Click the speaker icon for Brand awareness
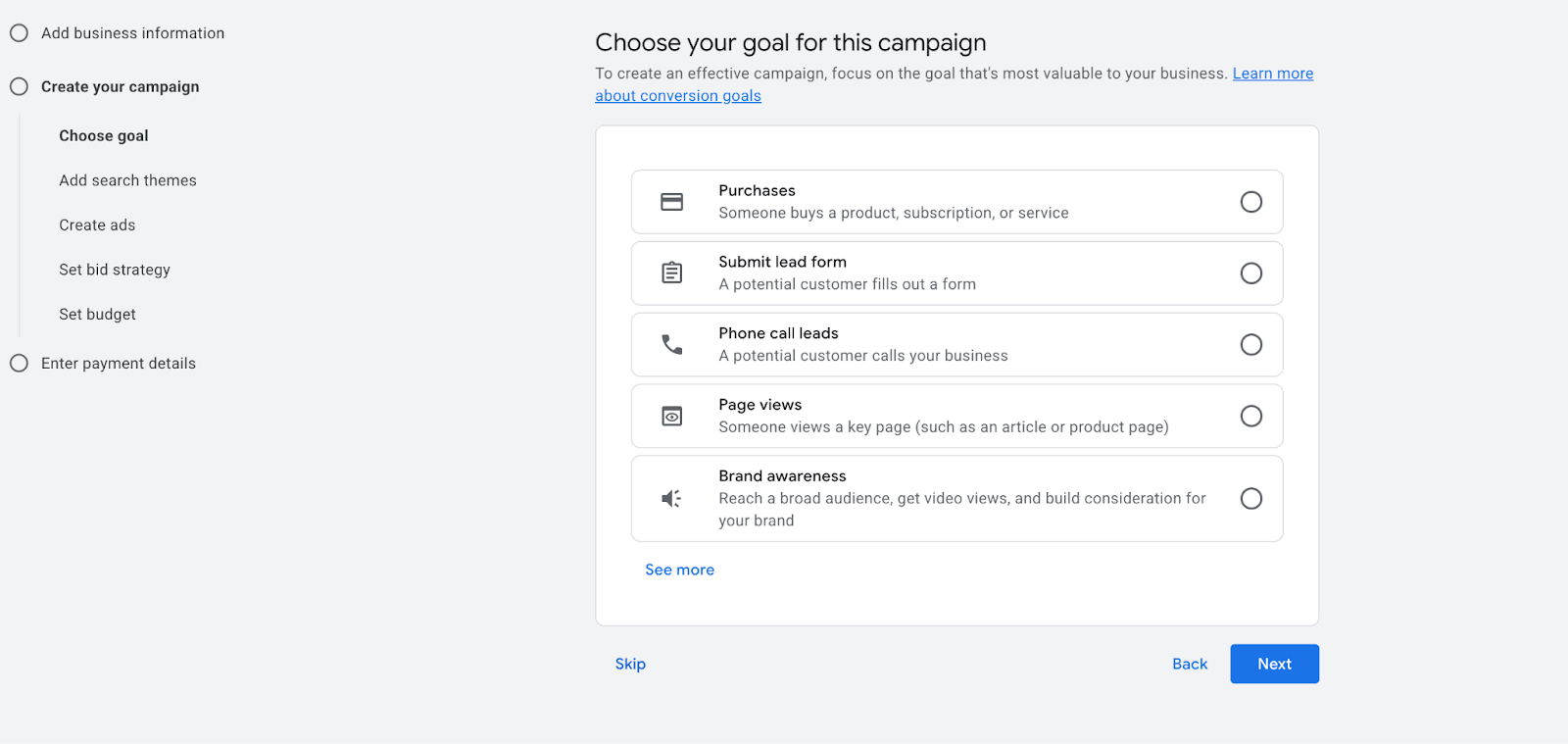1568x744 pixels. 672,498
